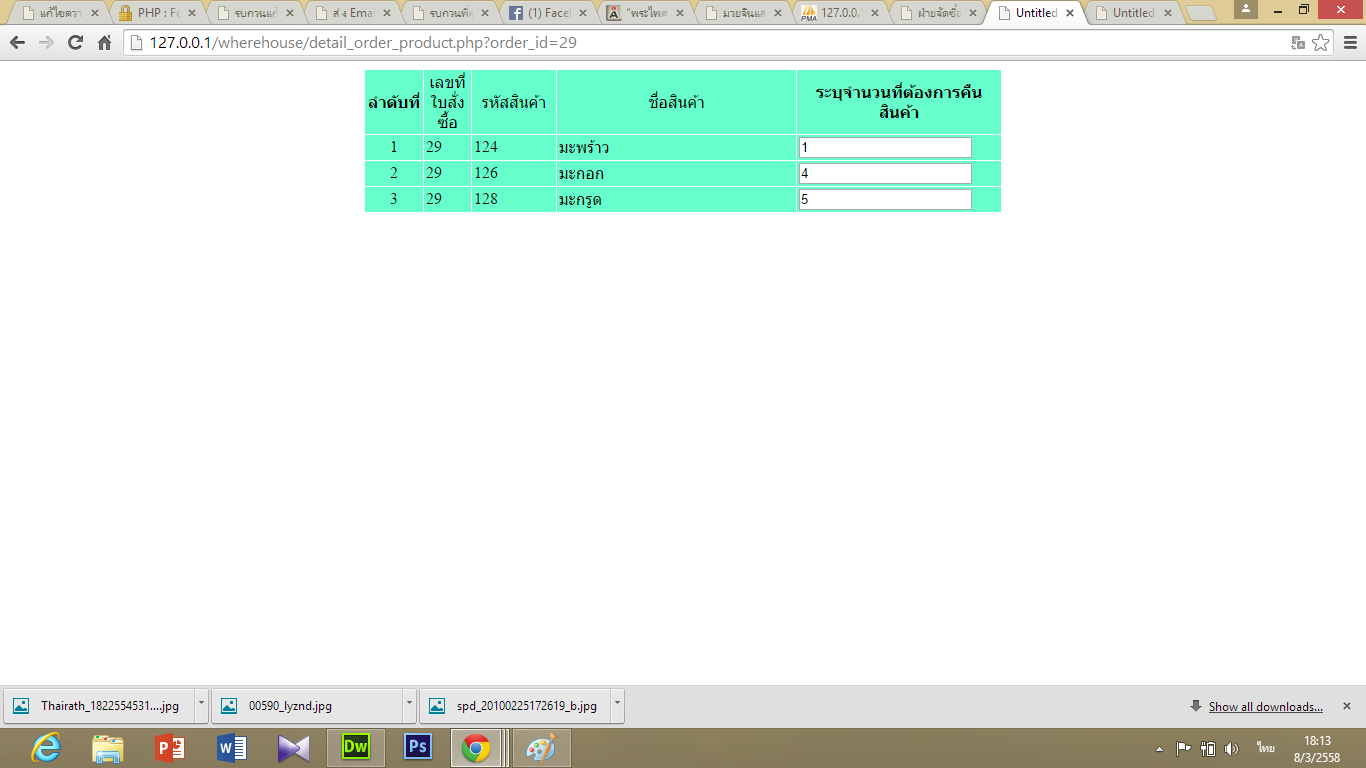Viewport: 1366px width, 768px height.
Task: Close the Facebook tab
Action: 584,14
